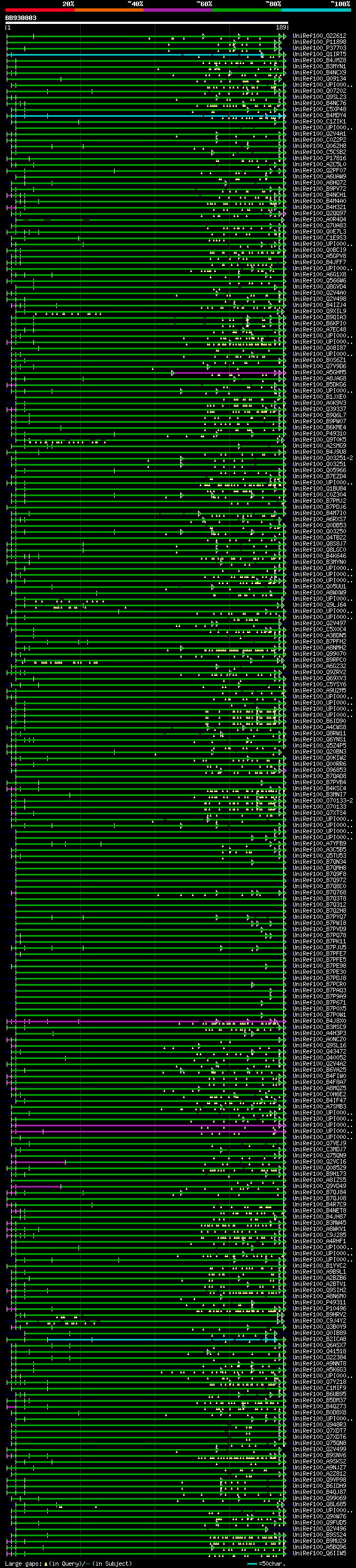The width and height of the screenshot is (356, 1568).
Task: Select hit label UniRef100_B4JMZ8
Action: [319, 60]
